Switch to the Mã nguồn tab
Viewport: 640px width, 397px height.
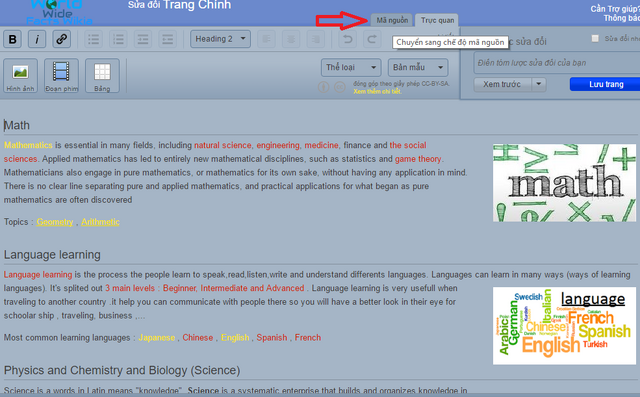[x=392, y=20]
